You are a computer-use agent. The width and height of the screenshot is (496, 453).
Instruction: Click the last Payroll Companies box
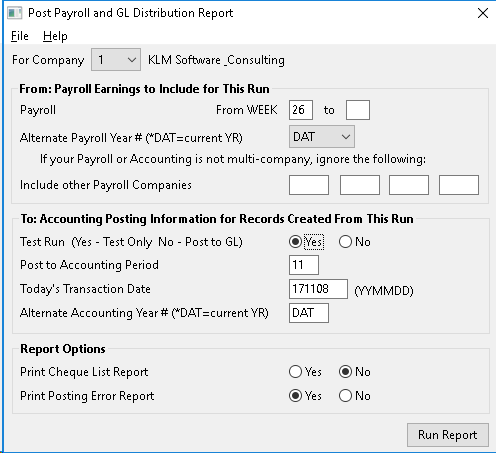click(459, 185)
